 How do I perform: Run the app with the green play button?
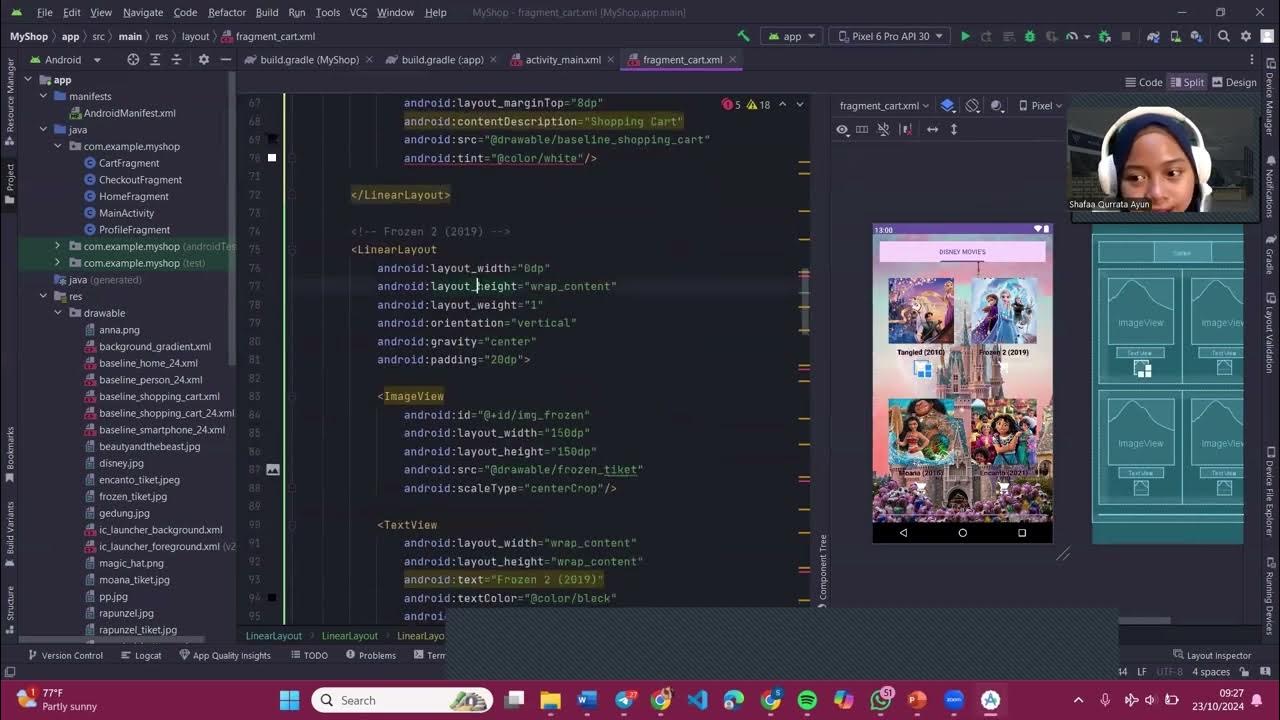(x=965, y=36)
